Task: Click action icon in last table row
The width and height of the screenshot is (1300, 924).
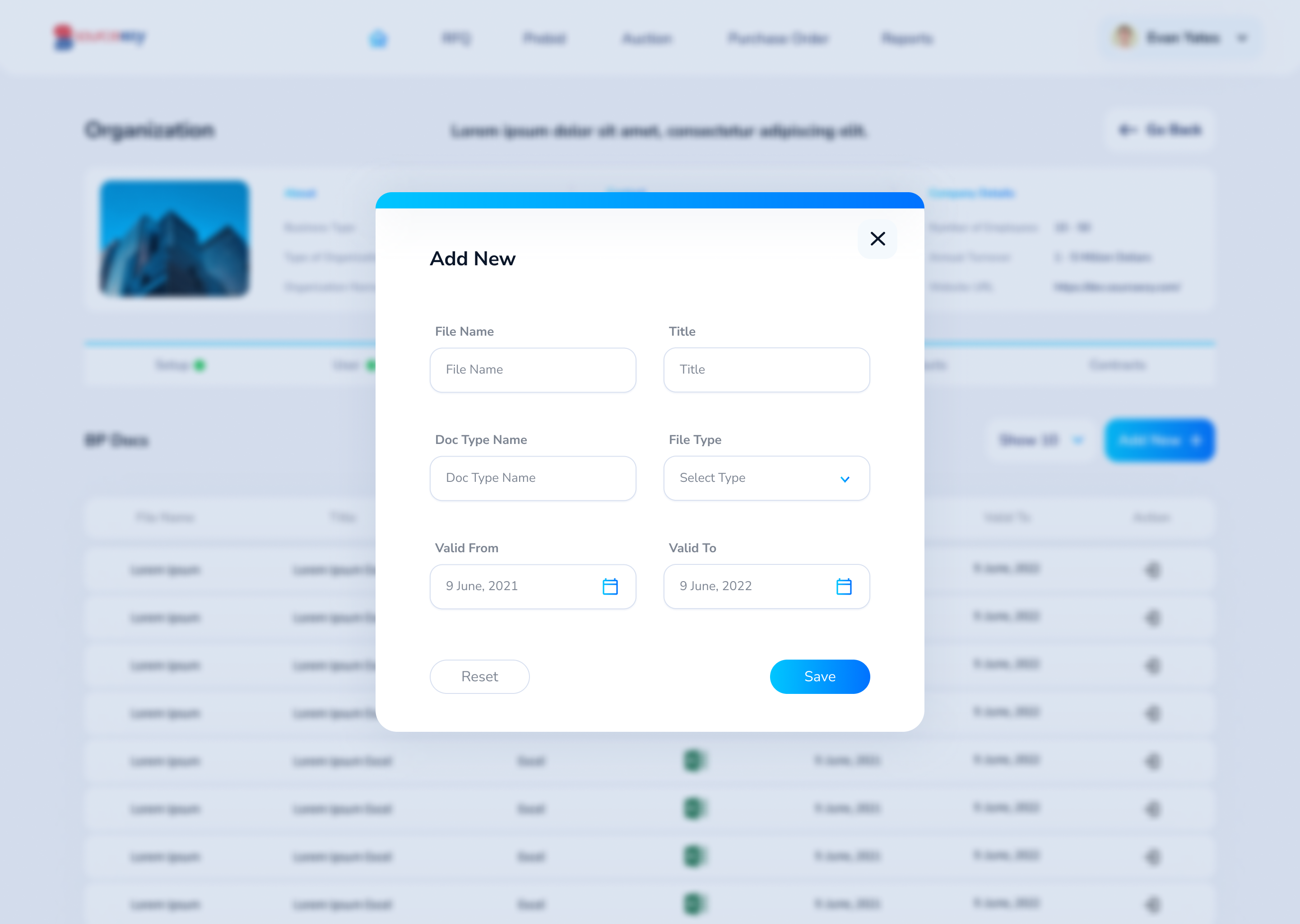Action: (1152, 904)
